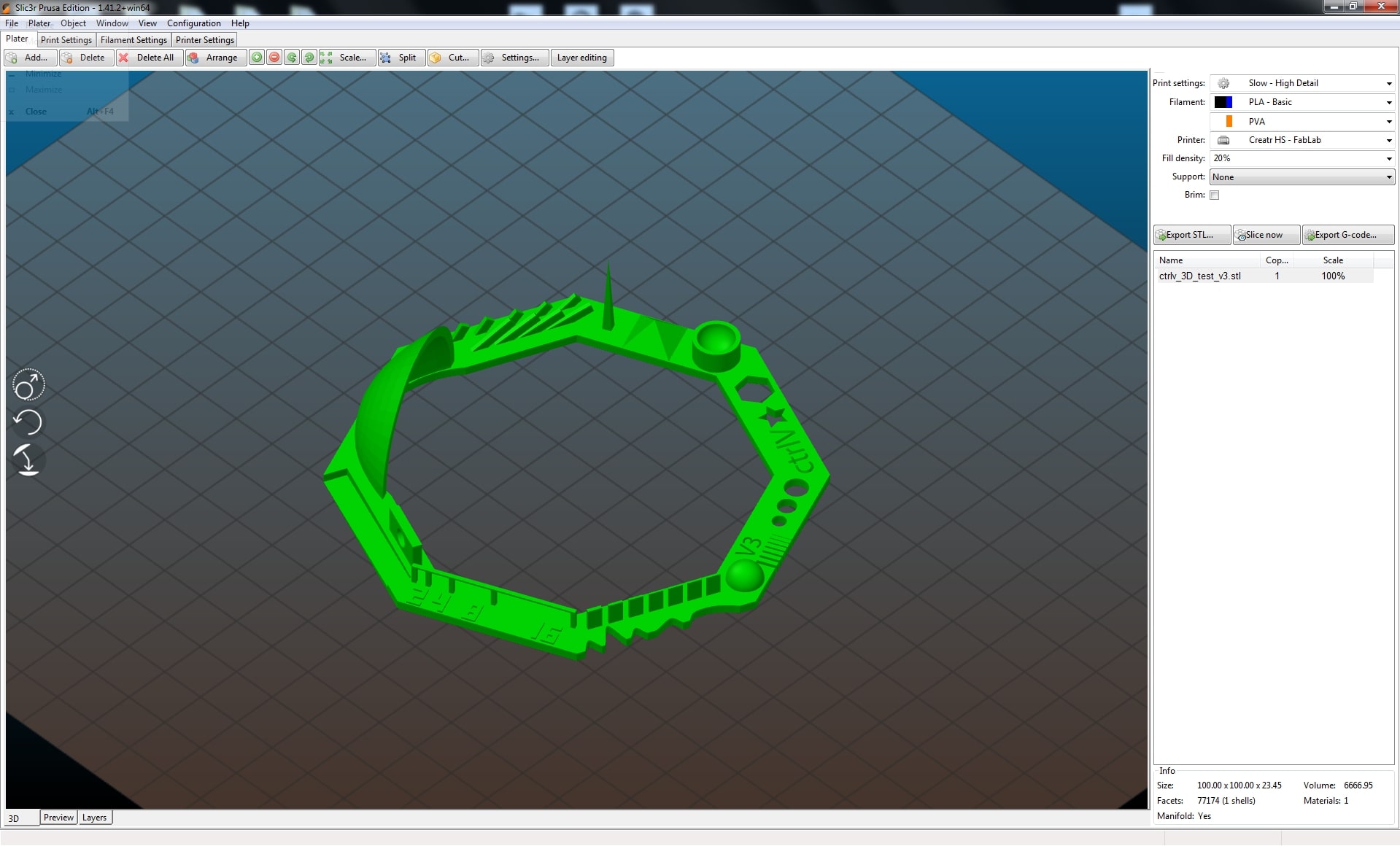Switch to the Layers view tab
This screenshot has height=846, width=1400.
(94, 818)
